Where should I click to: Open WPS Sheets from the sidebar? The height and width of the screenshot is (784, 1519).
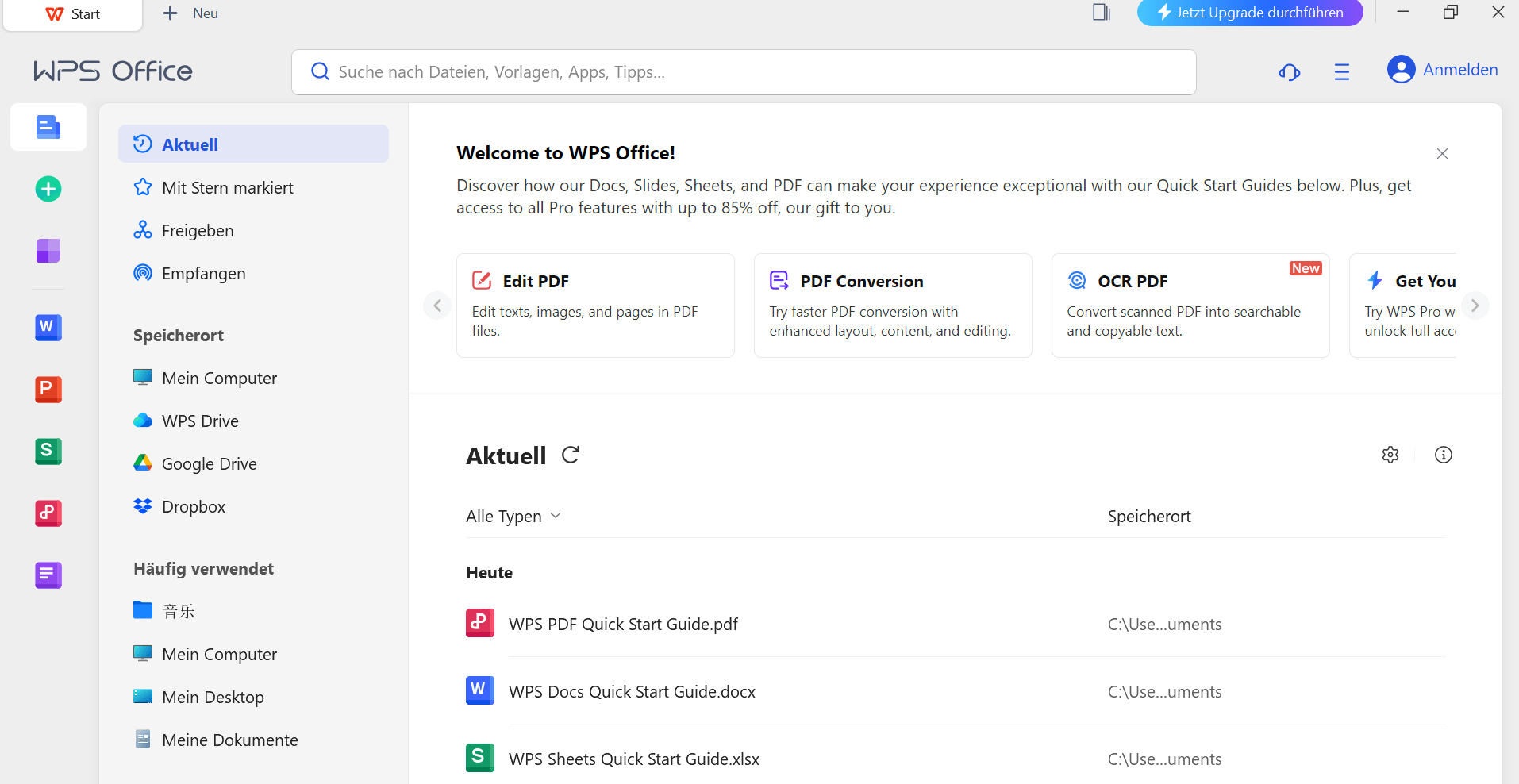(48, 451)
